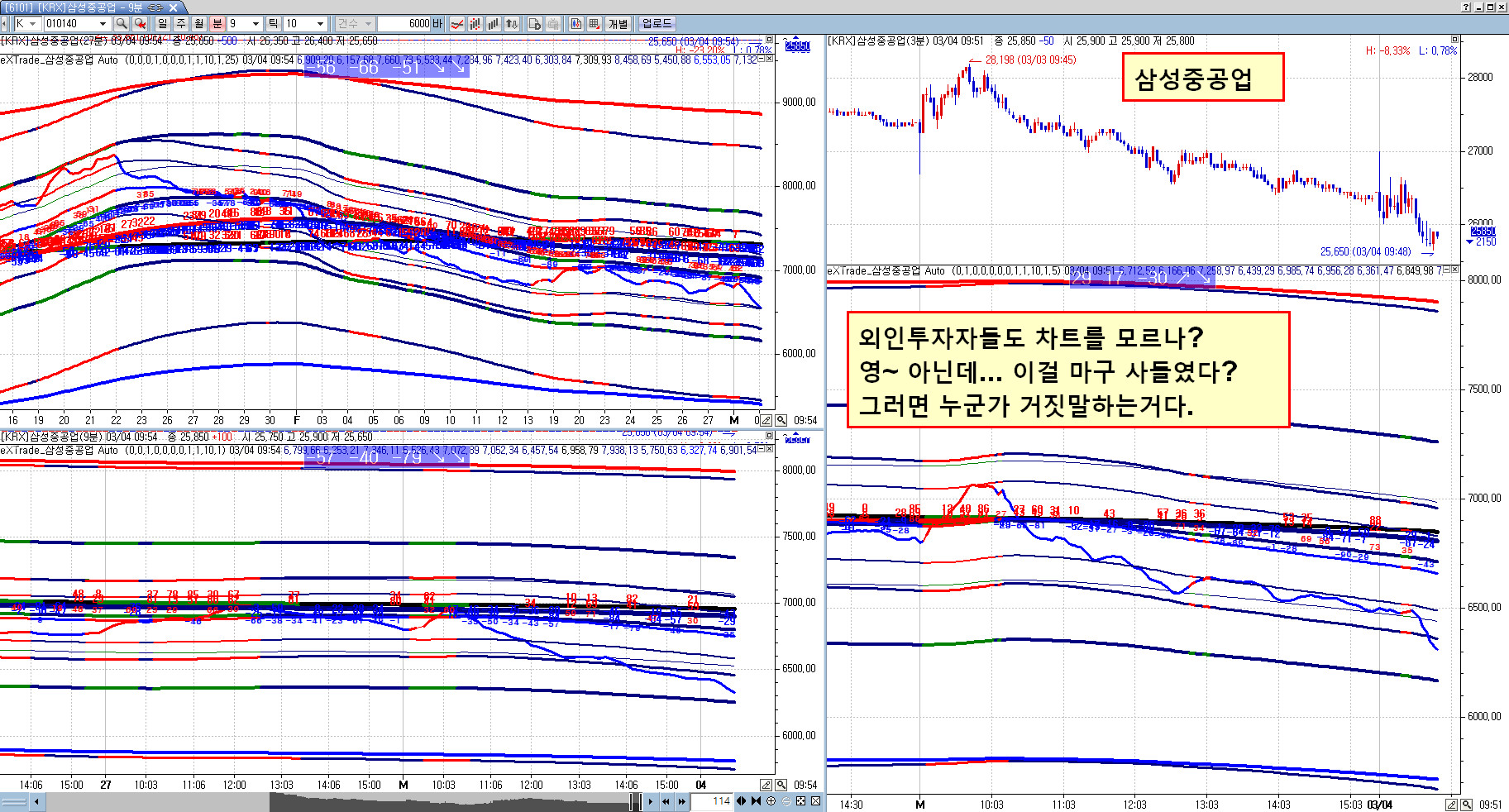Select the minute (분) chart period
1509x812 pixels.
217,24
